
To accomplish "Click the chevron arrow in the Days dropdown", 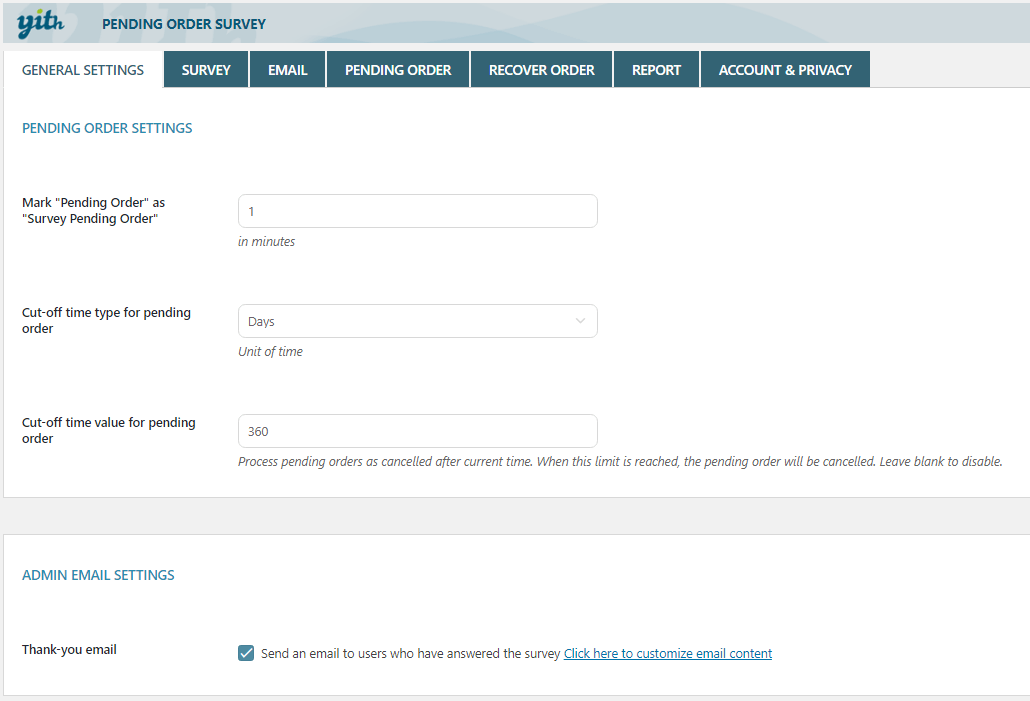I will pyautogui.click(x=580, y=321).
